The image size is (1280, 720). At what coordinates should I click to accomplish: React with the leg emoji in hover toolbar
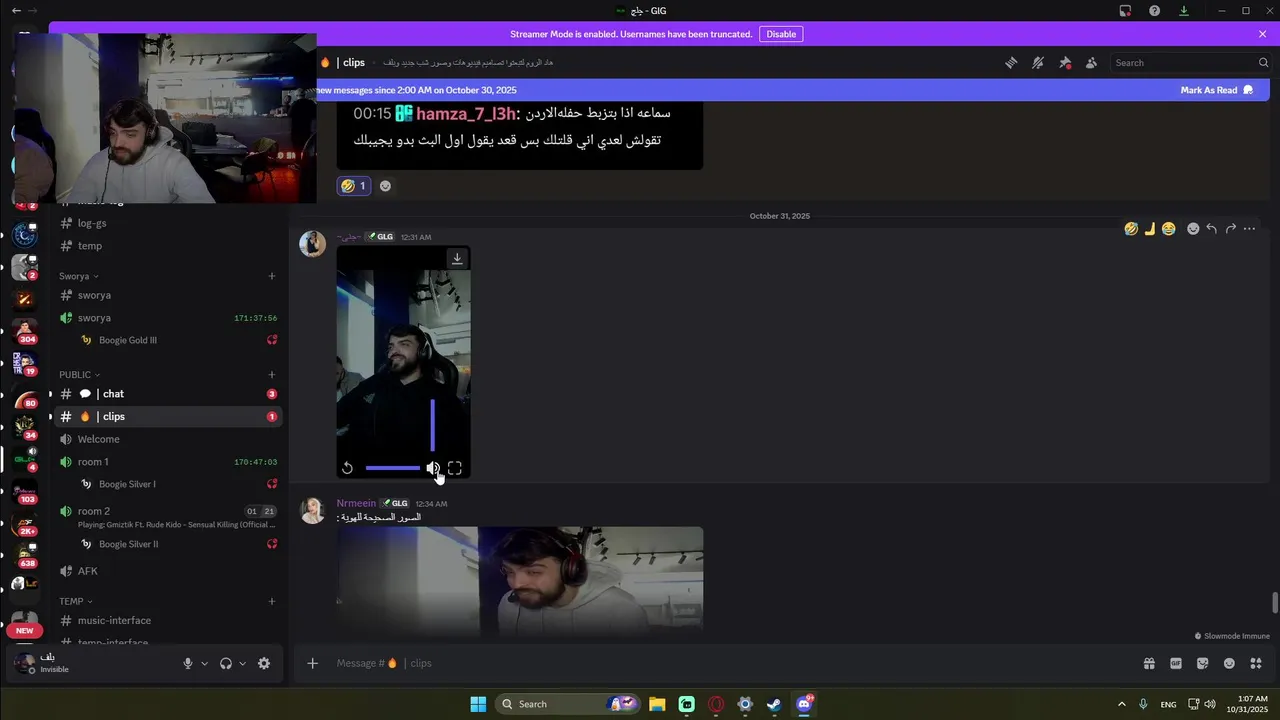click(1150, 229)
